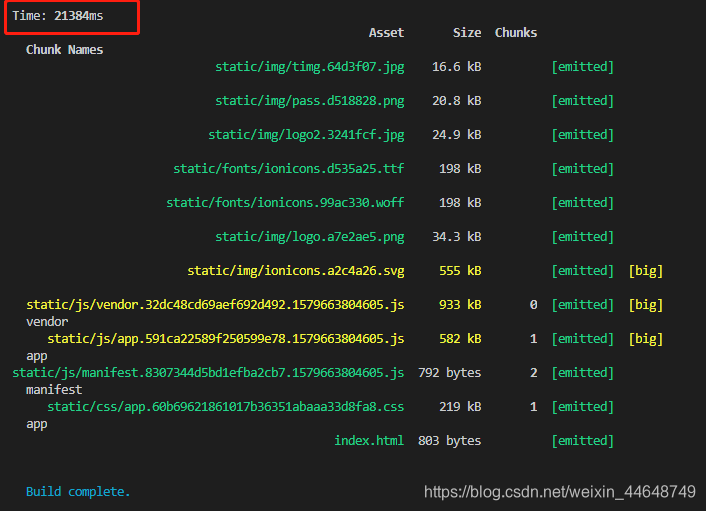Screen dimensions: 706x511
Task: Click the 219 kB size value
Action: (x=460, y=407)
